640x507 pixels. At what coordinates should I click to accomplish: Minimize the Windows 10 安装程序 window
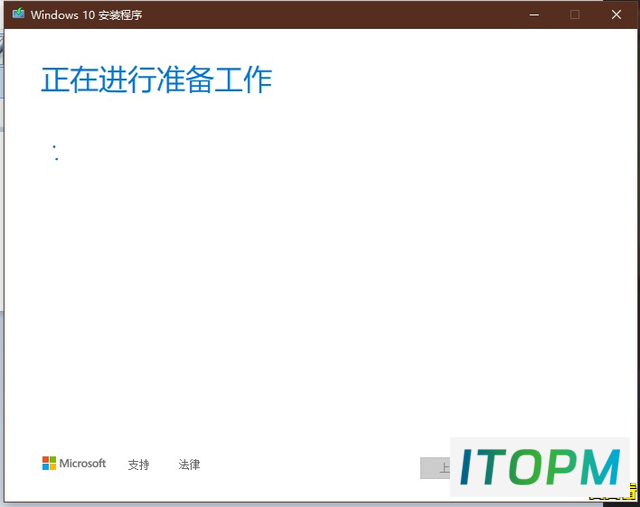point(534,15)
